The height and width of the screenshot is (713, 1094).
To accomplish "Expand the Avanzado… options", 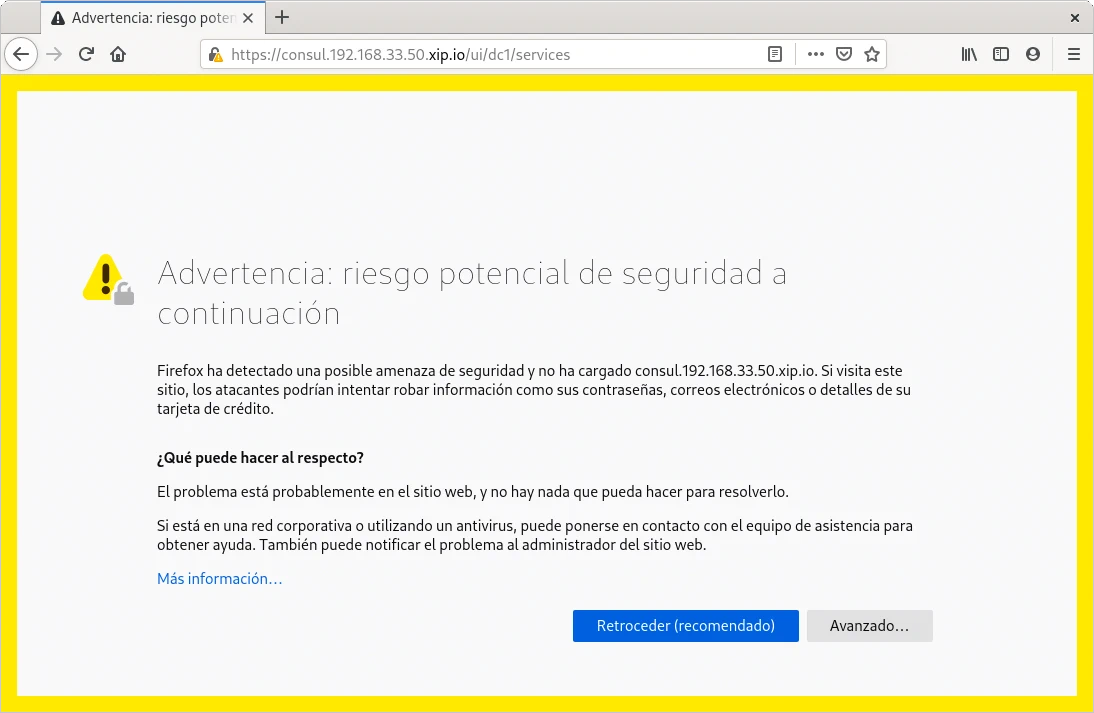I will 869,626.
